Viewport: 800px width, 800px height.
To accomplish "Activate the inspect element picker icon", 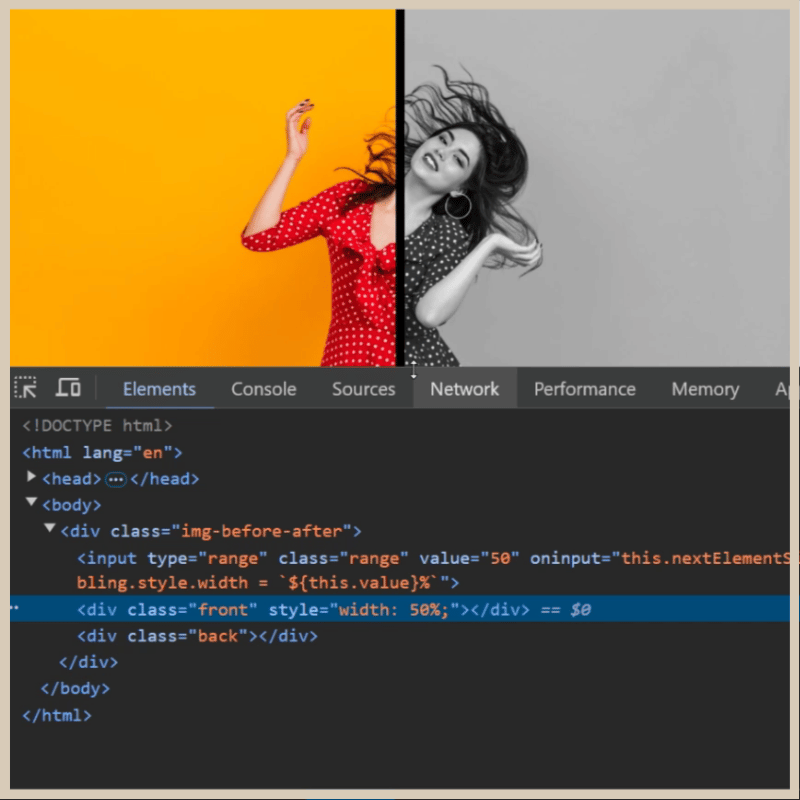I will point(25,388).
